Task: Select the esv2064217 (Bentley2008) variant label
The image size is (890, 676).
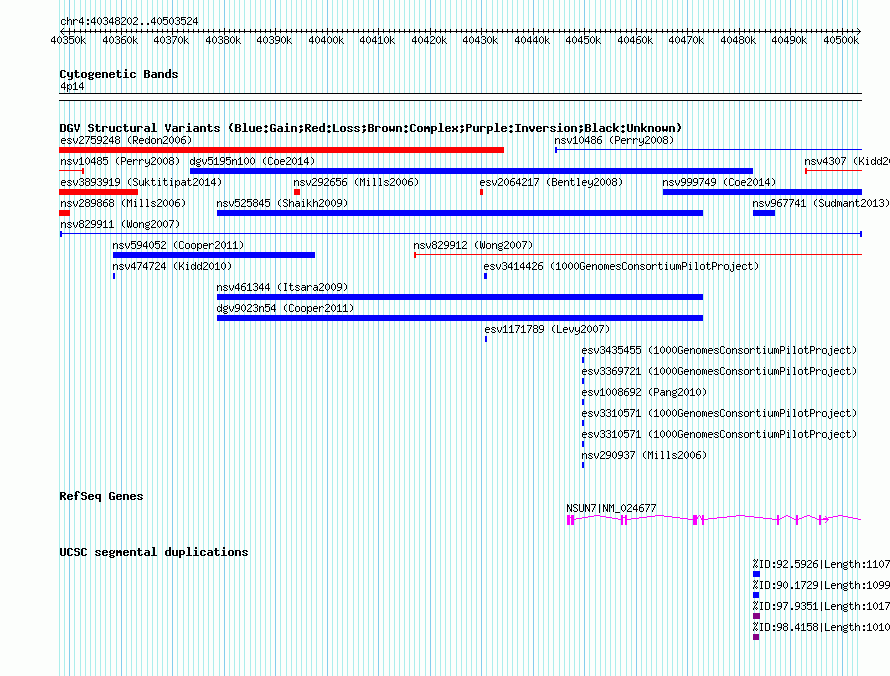Action: [551, 182]
